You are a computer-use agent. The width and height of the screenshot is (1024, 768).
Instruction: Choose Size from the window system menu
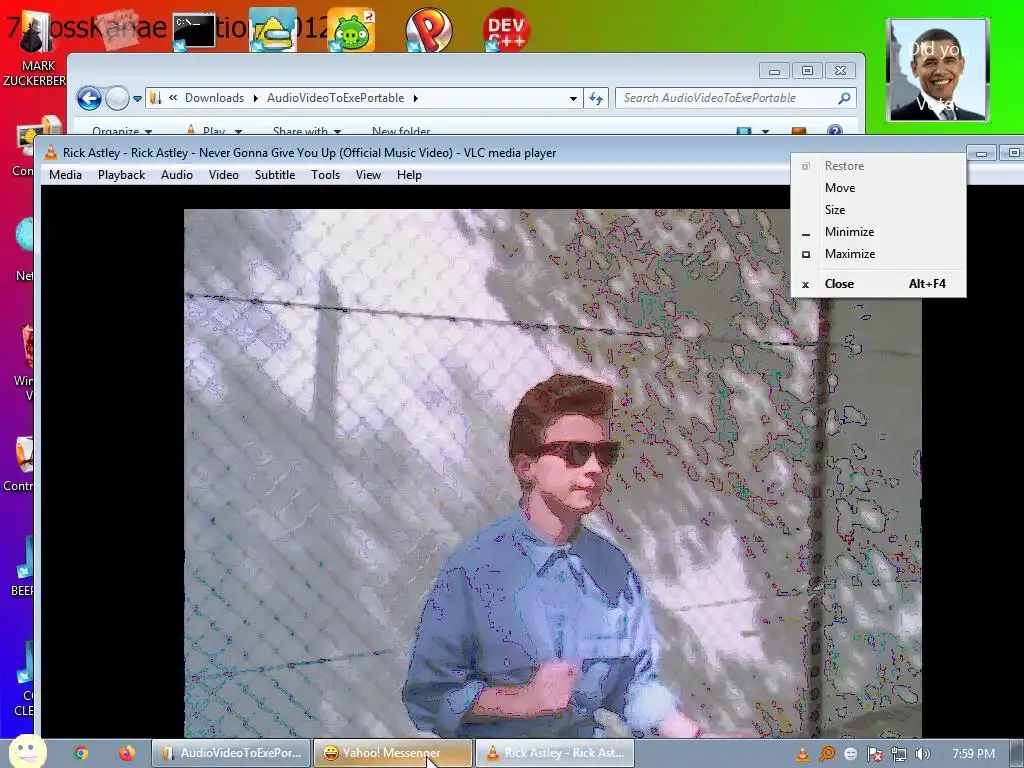pos(878,210)
